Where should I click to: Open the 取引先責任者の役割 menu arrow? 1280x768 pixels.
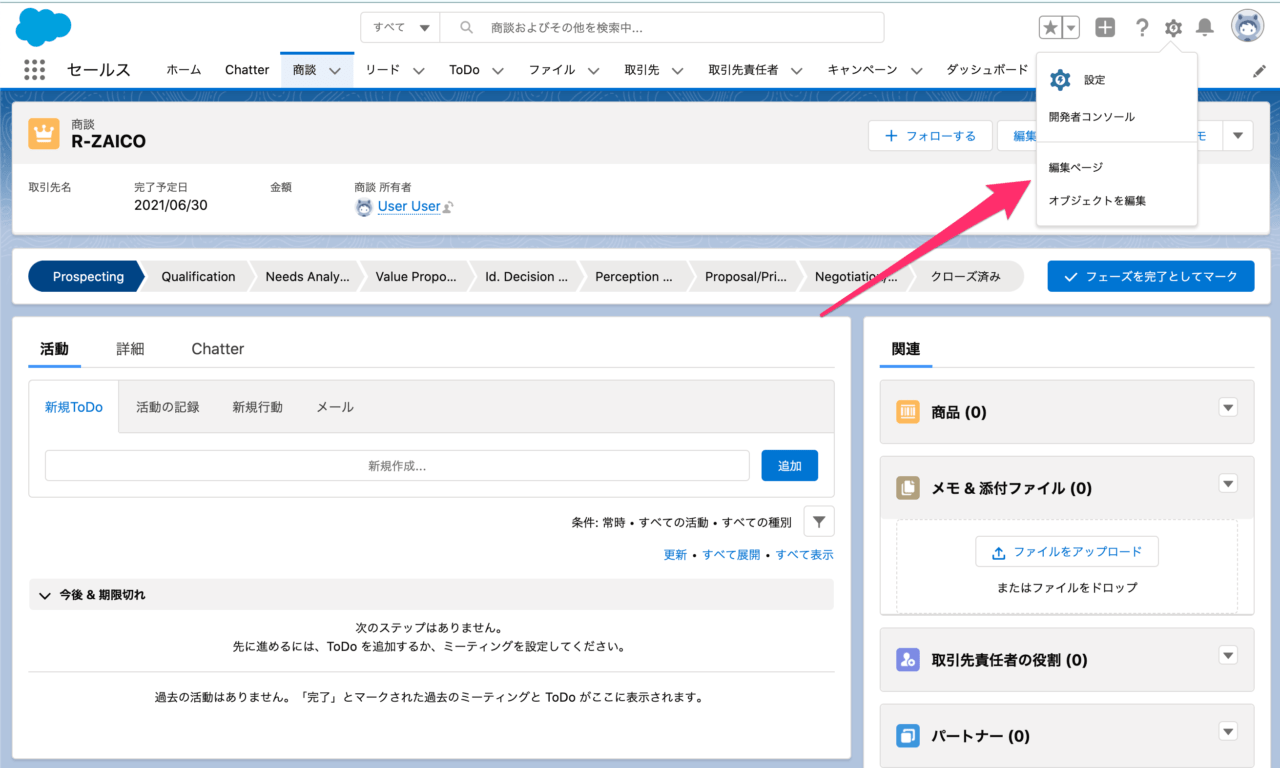pos(1229,655)
